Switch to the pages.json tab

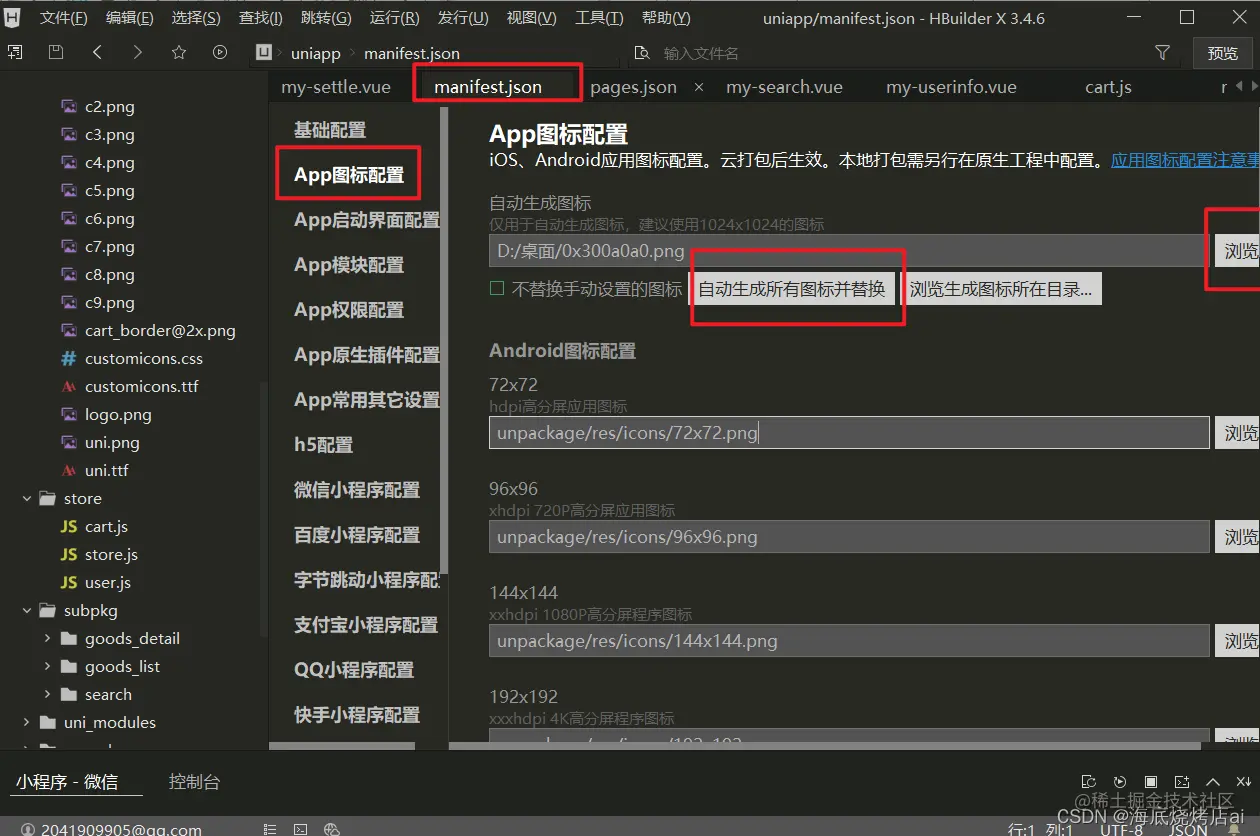(633, 87)
